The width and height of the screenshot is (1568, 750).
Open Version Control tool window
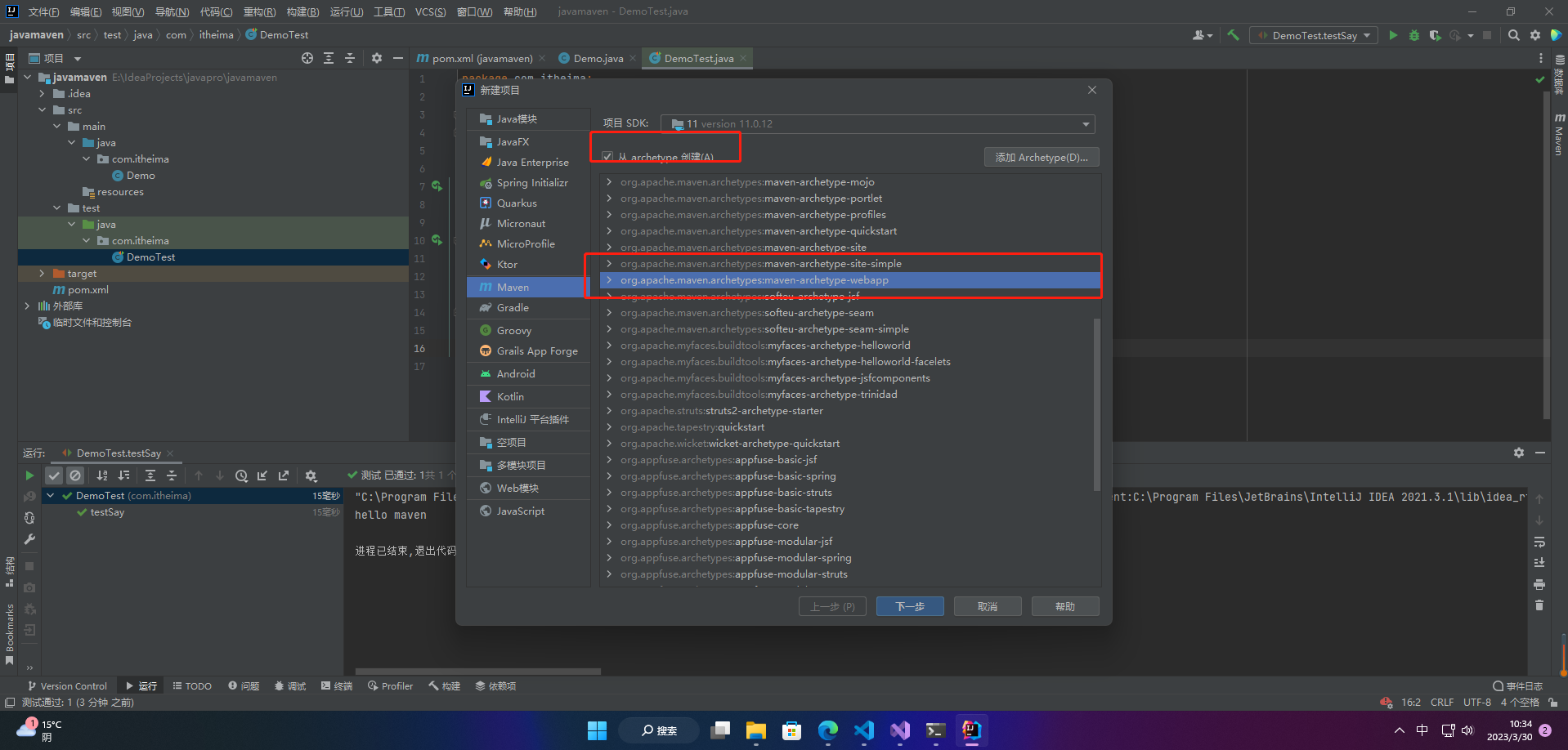(67, 686)
